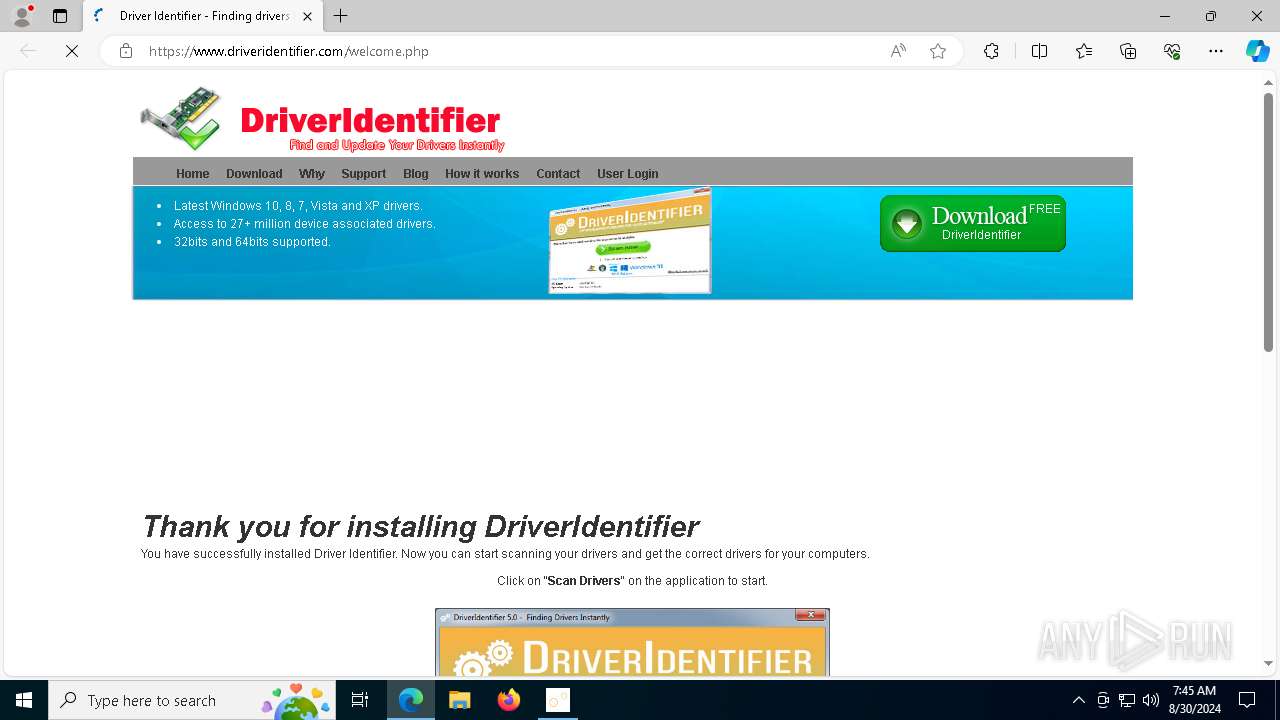Click the taskbar search box
The width and height of the screenshot is (1280, 720).
[192, 700]
